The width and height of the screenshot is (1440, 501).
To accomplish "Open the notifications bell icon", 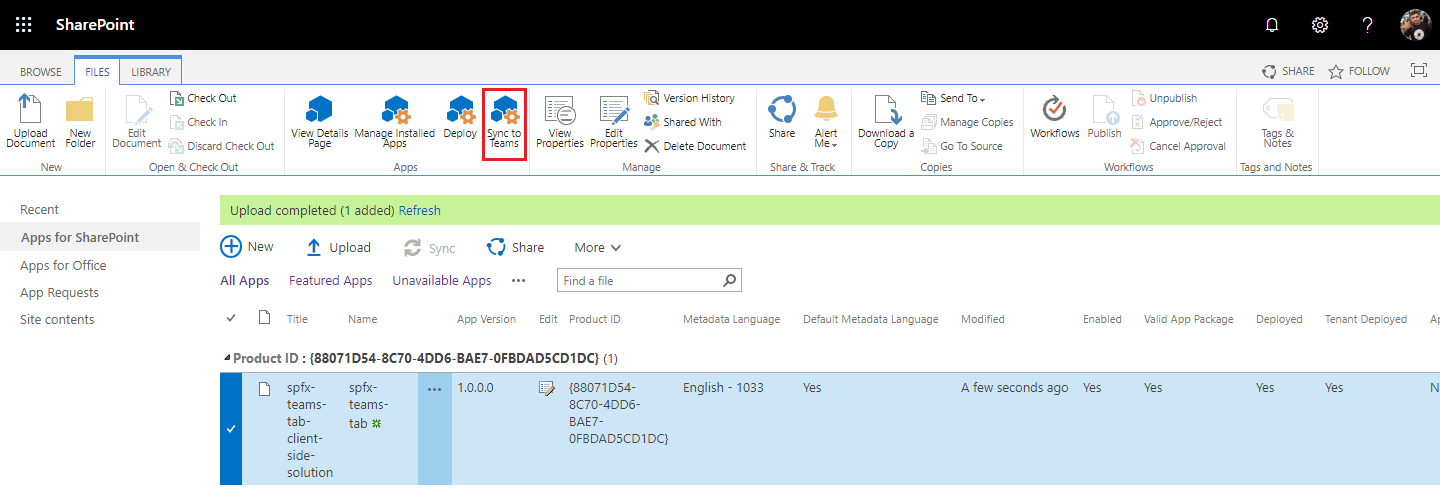I will click(1272, 25).
